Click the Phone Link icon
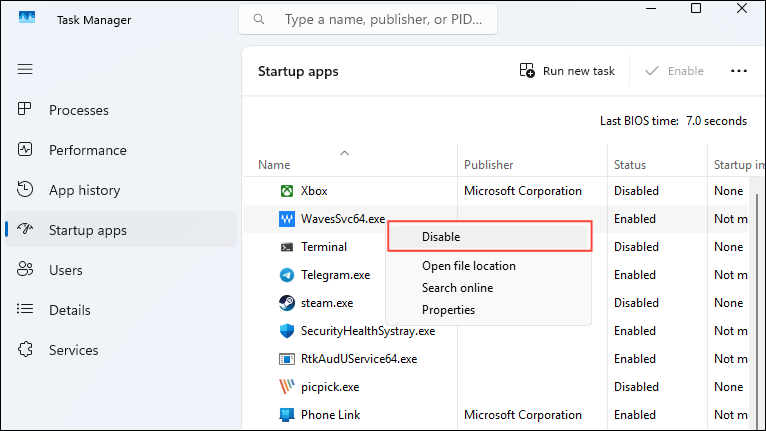This screenshot has width=766, height=431. click(287, 415)
